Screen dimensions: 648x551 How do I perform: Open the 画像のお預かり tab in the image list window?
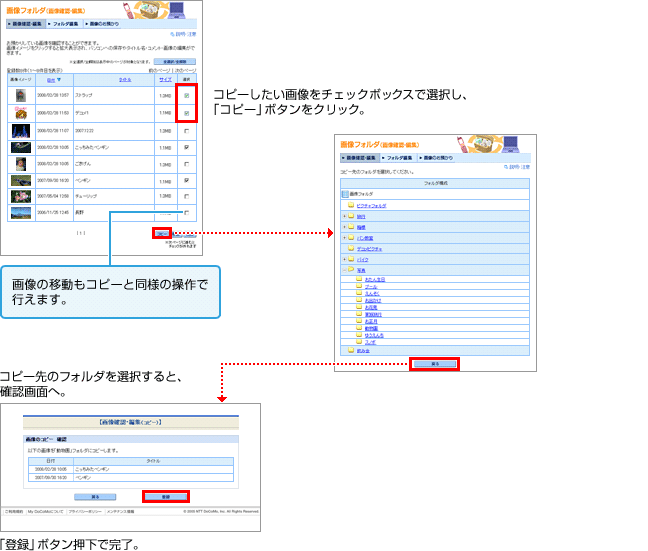tap(102, 24)
